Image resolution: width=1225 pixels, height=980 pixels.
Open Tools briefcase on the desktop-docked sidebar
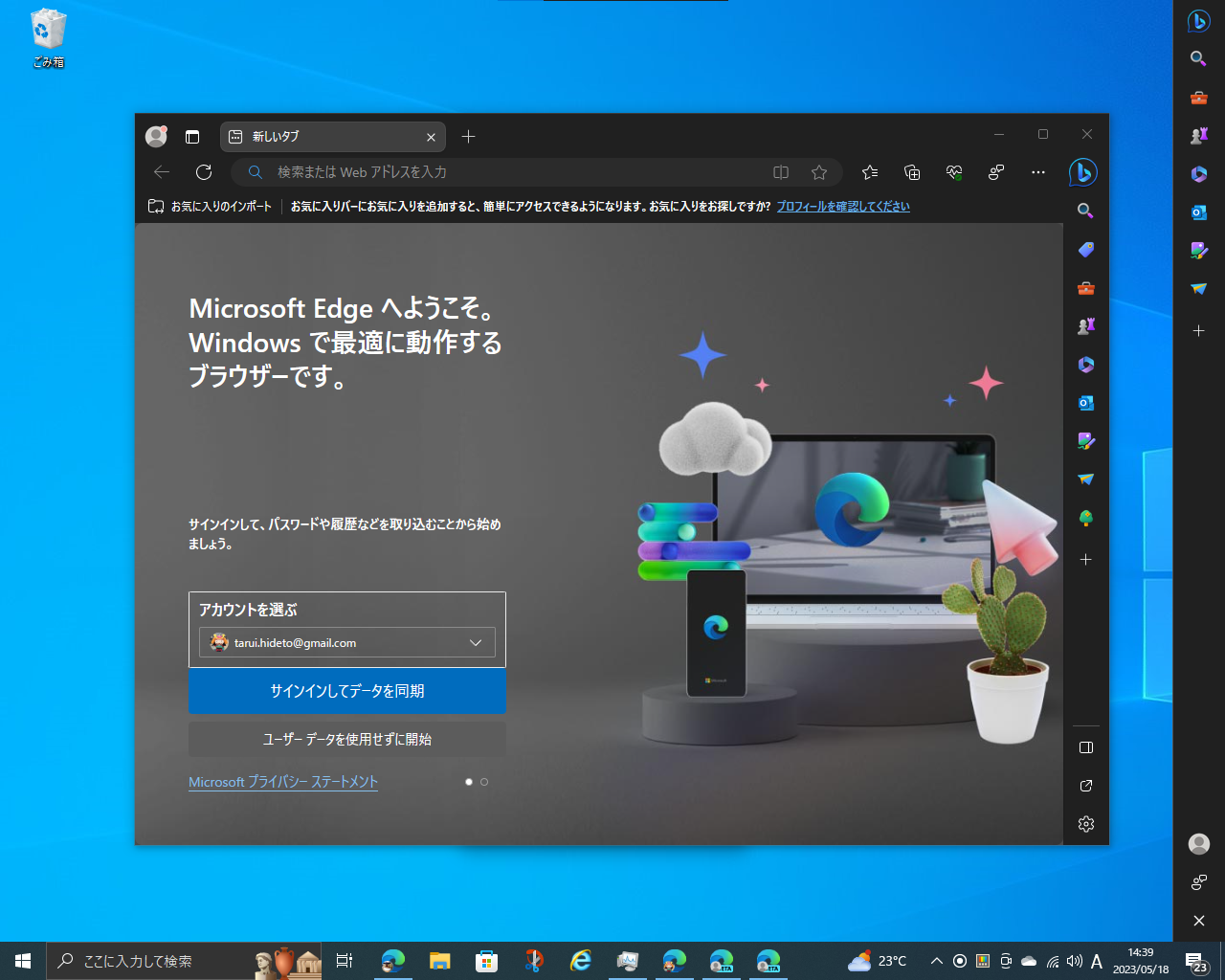point(1198,98)
